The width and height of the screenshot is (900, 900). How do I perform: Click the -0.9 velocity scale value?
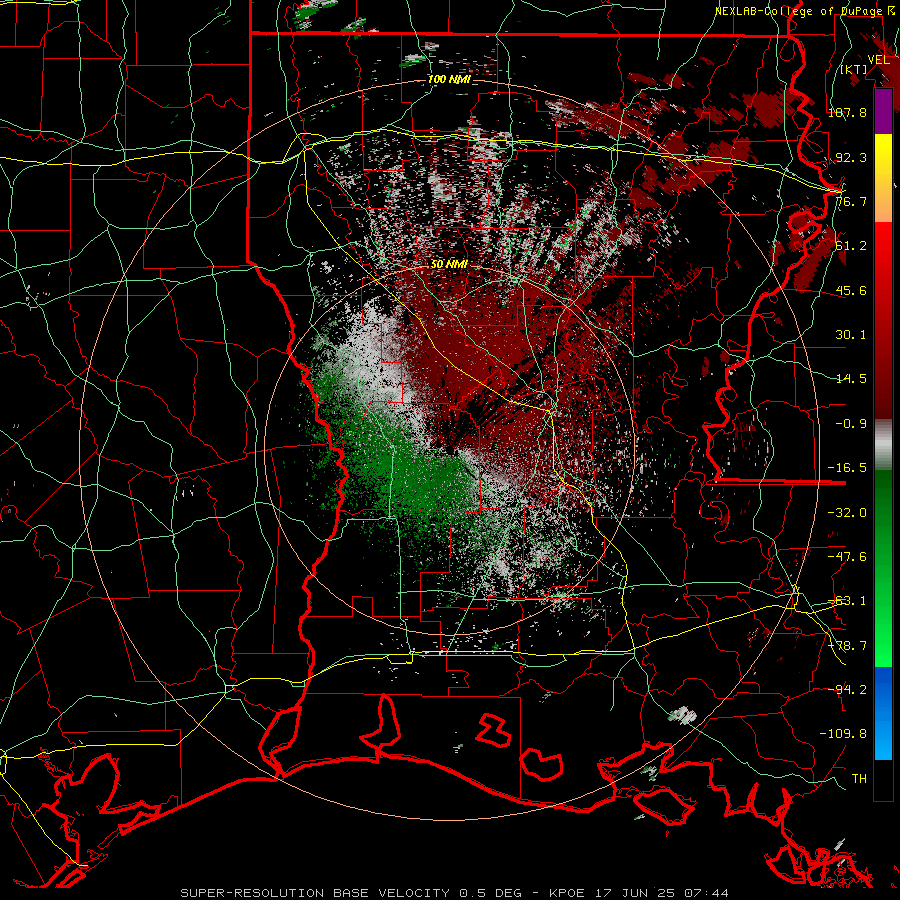tap(851, 424)
